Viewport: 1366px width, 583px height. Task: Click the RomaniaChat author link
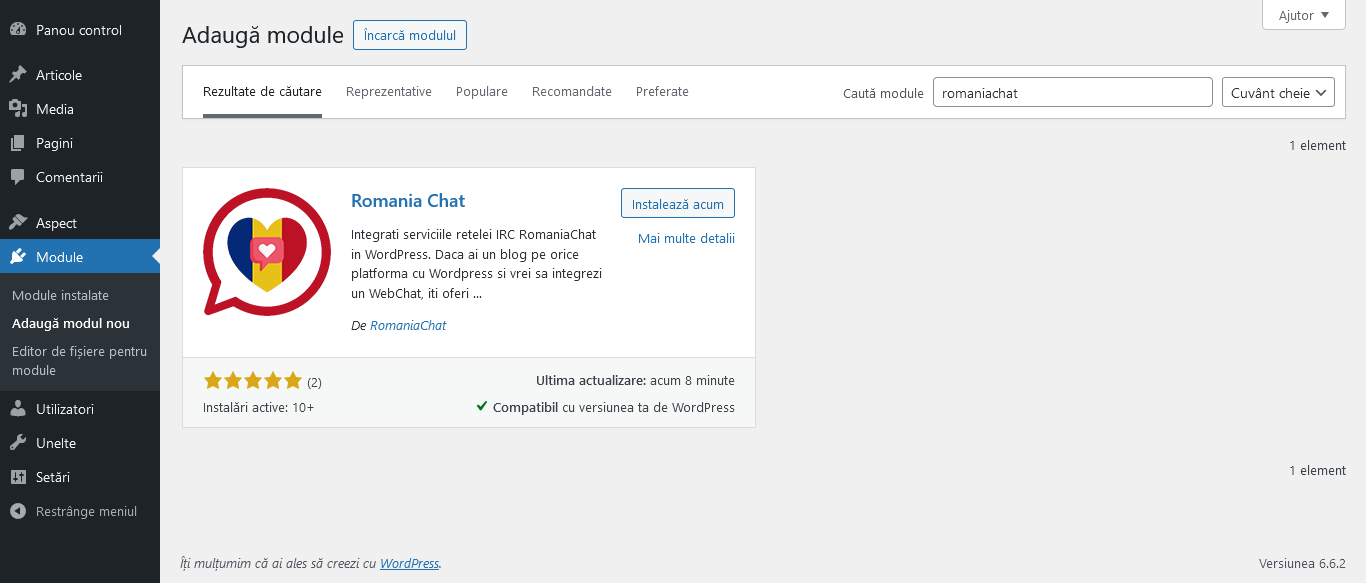pyautogui.click(x=408, y=326)
